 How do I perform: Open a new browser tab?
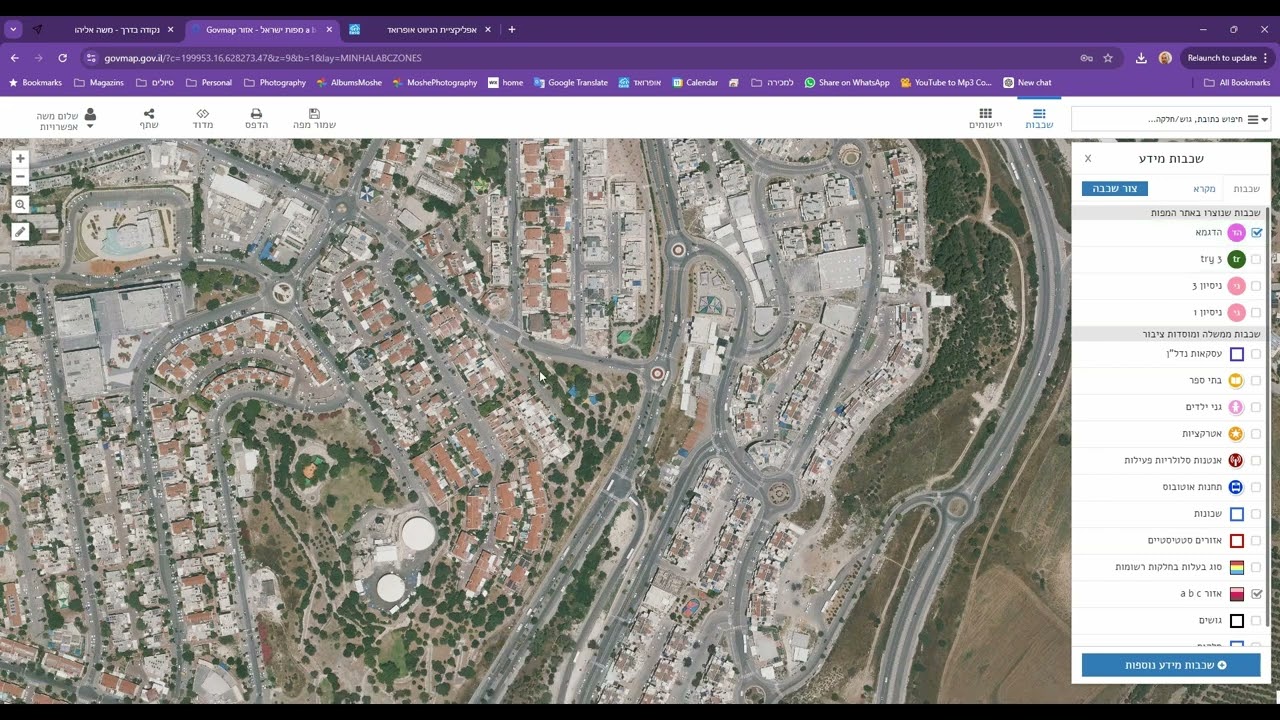point(512,30)
